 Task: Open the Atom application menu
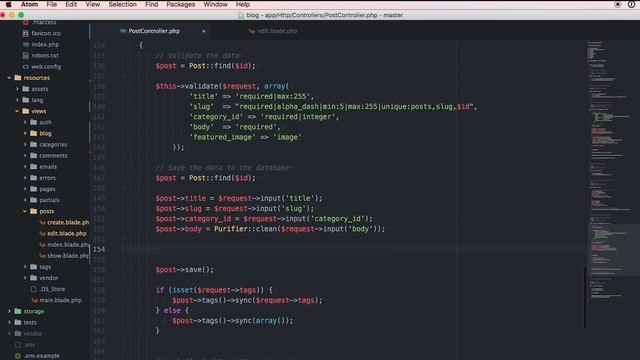click(29, 4)
